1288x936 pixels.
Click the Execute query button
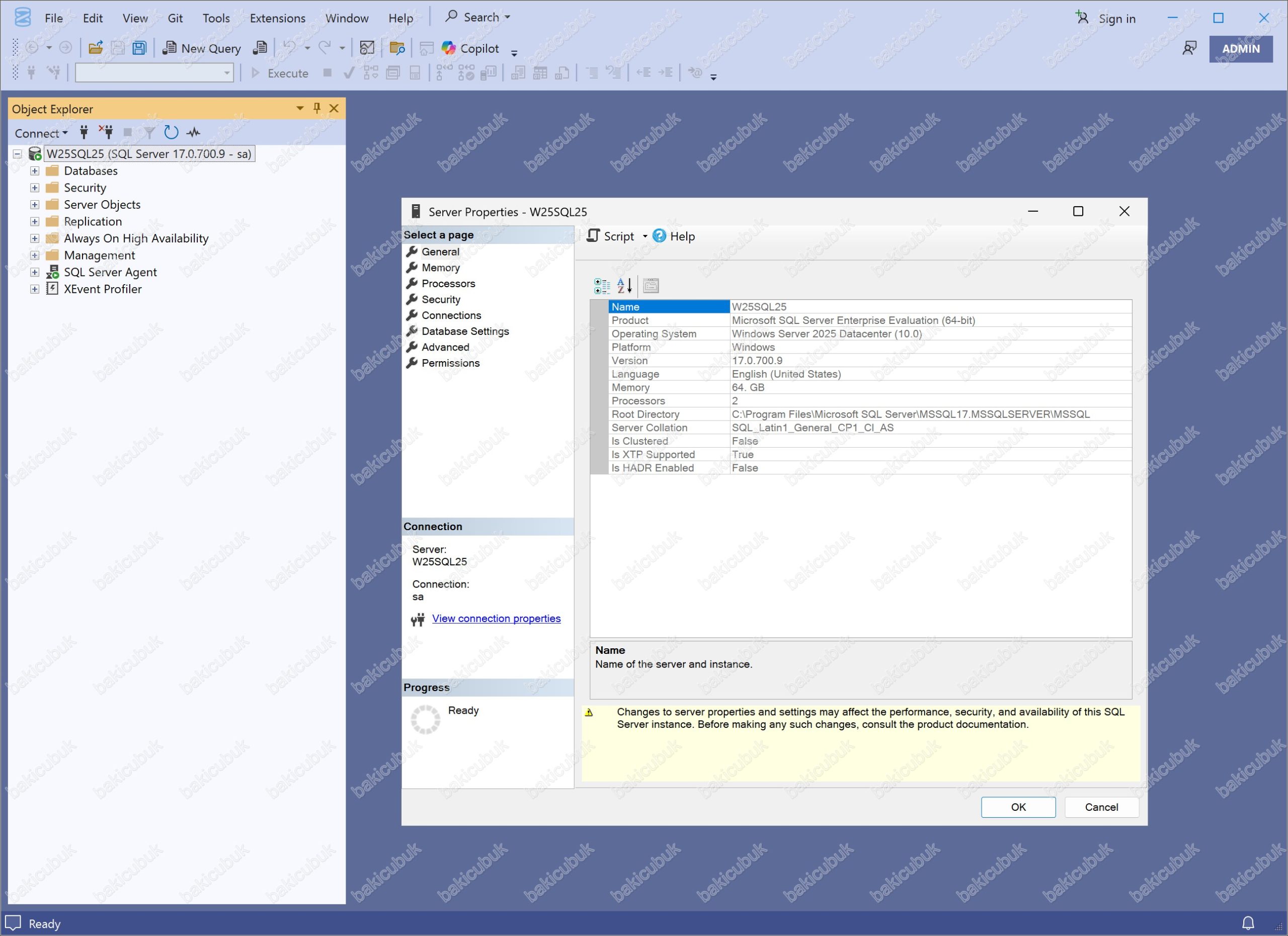[279, 72]
